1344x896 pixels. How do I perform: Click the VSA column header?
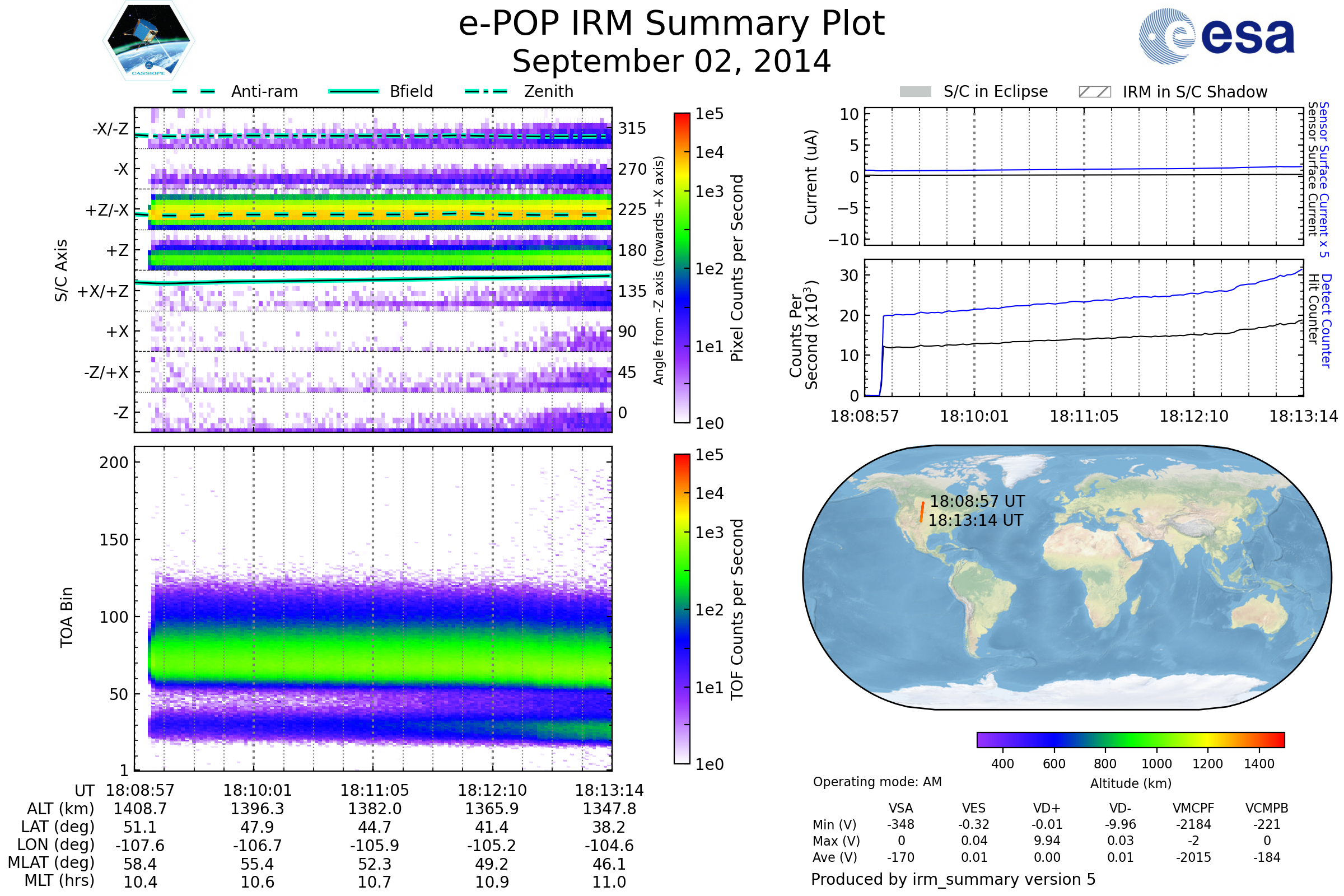pyautogui.click(x=900, y=808)
